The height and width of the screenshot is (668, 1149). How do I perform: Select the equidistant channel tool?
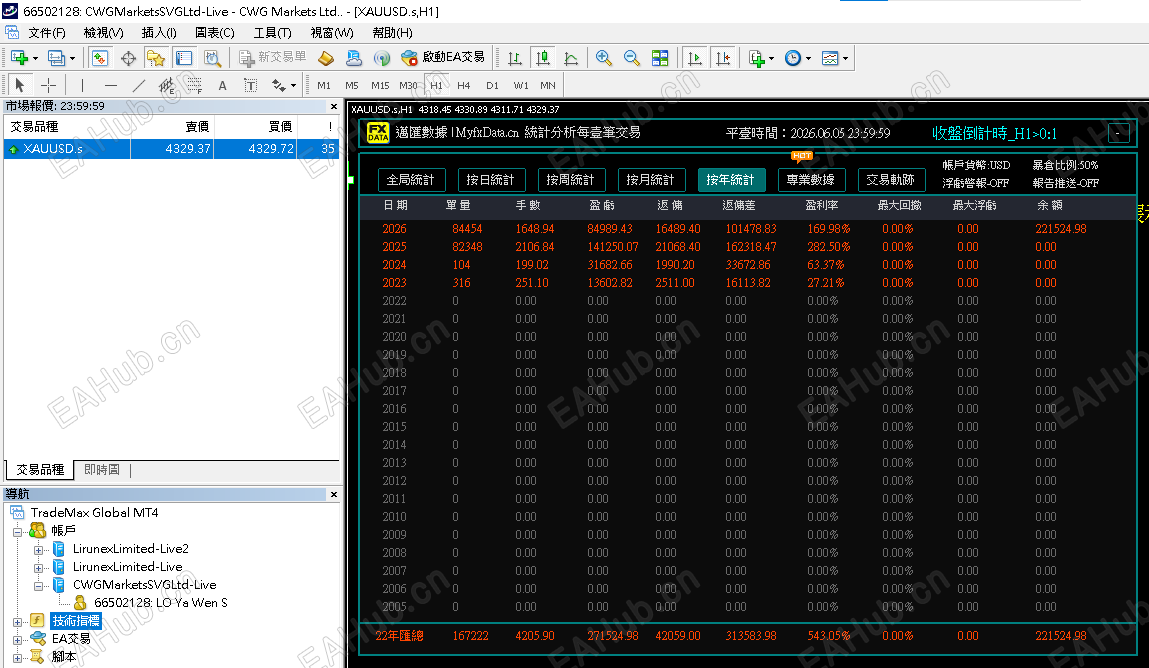click(x=166, y=86)
